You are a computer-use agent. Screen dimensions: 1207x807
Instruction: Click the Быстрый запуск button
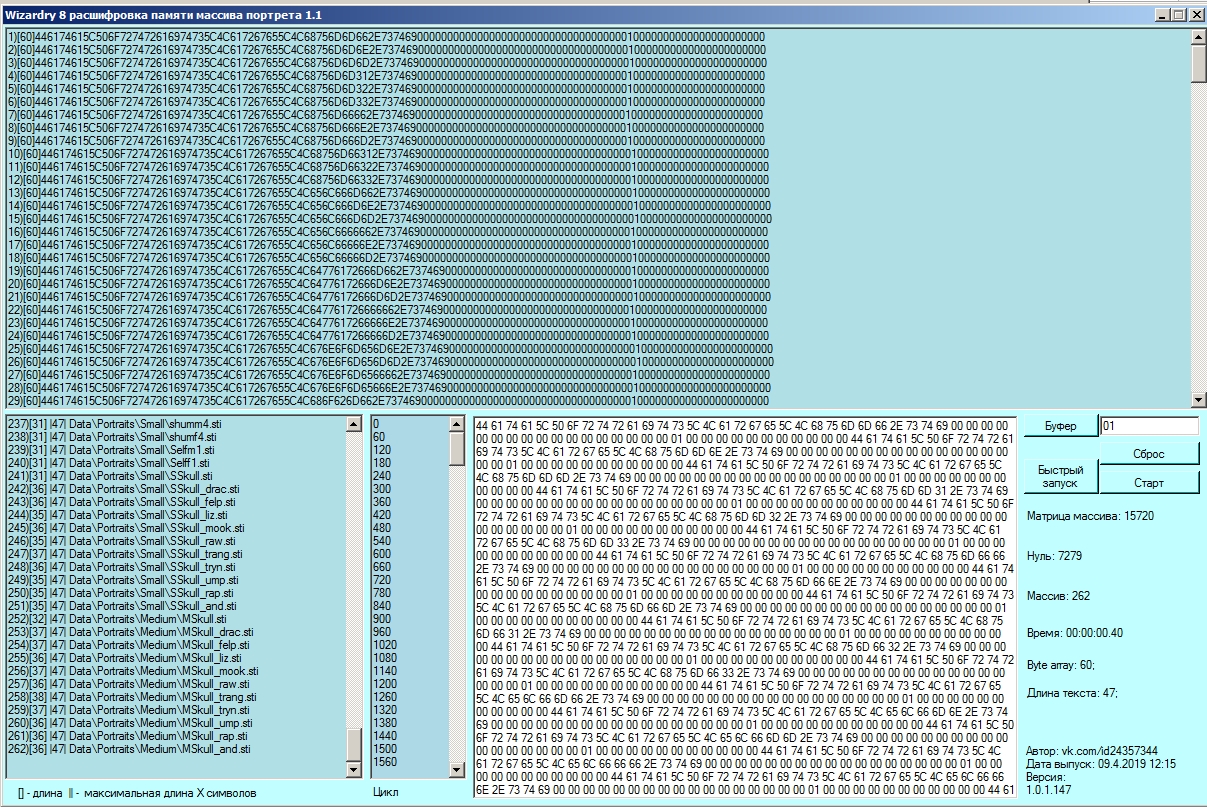coord(1060,475)
